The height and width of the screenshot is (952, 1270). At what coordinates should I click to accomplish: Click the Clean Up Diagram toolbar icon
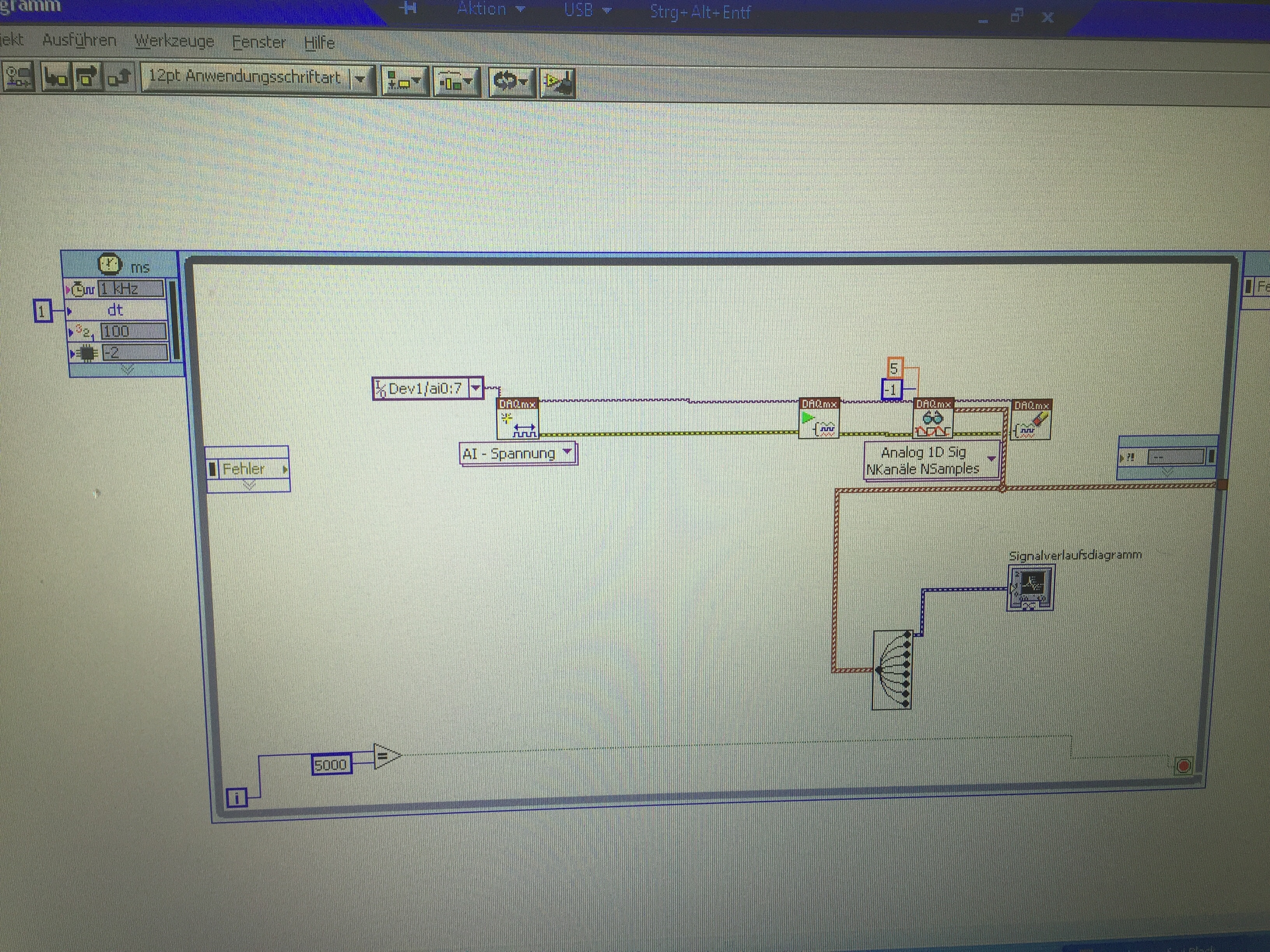pyautogui.click(x=558, y=83)
